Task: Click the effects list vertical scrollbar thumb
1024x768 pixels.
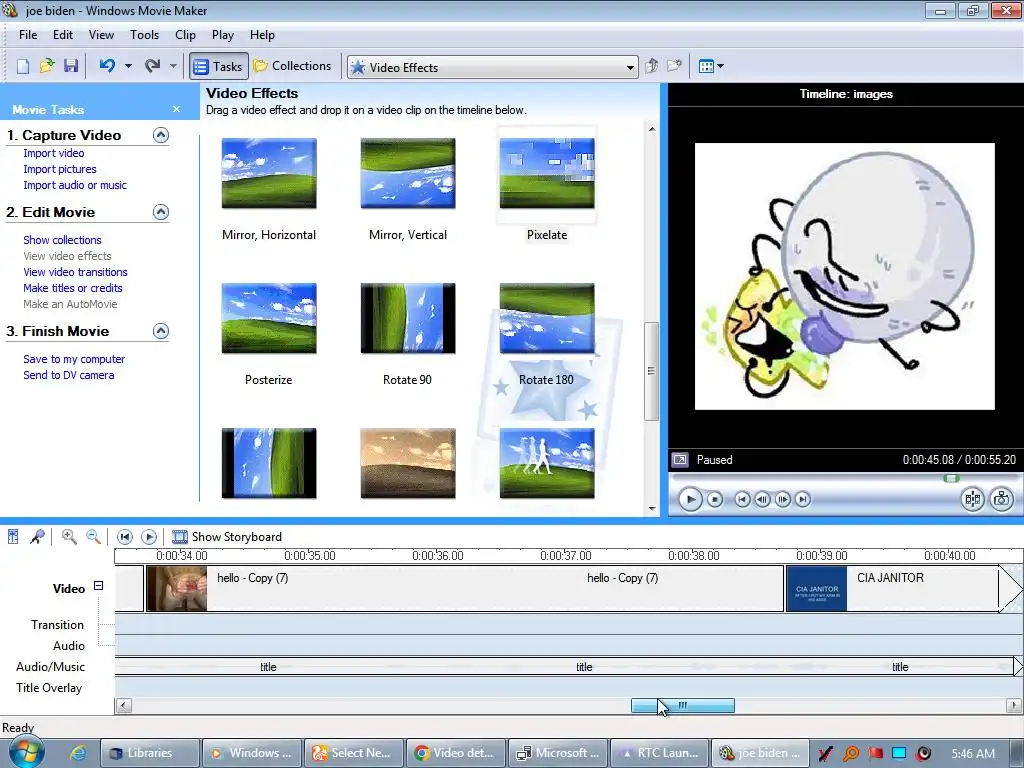Action: pos(651,371)
